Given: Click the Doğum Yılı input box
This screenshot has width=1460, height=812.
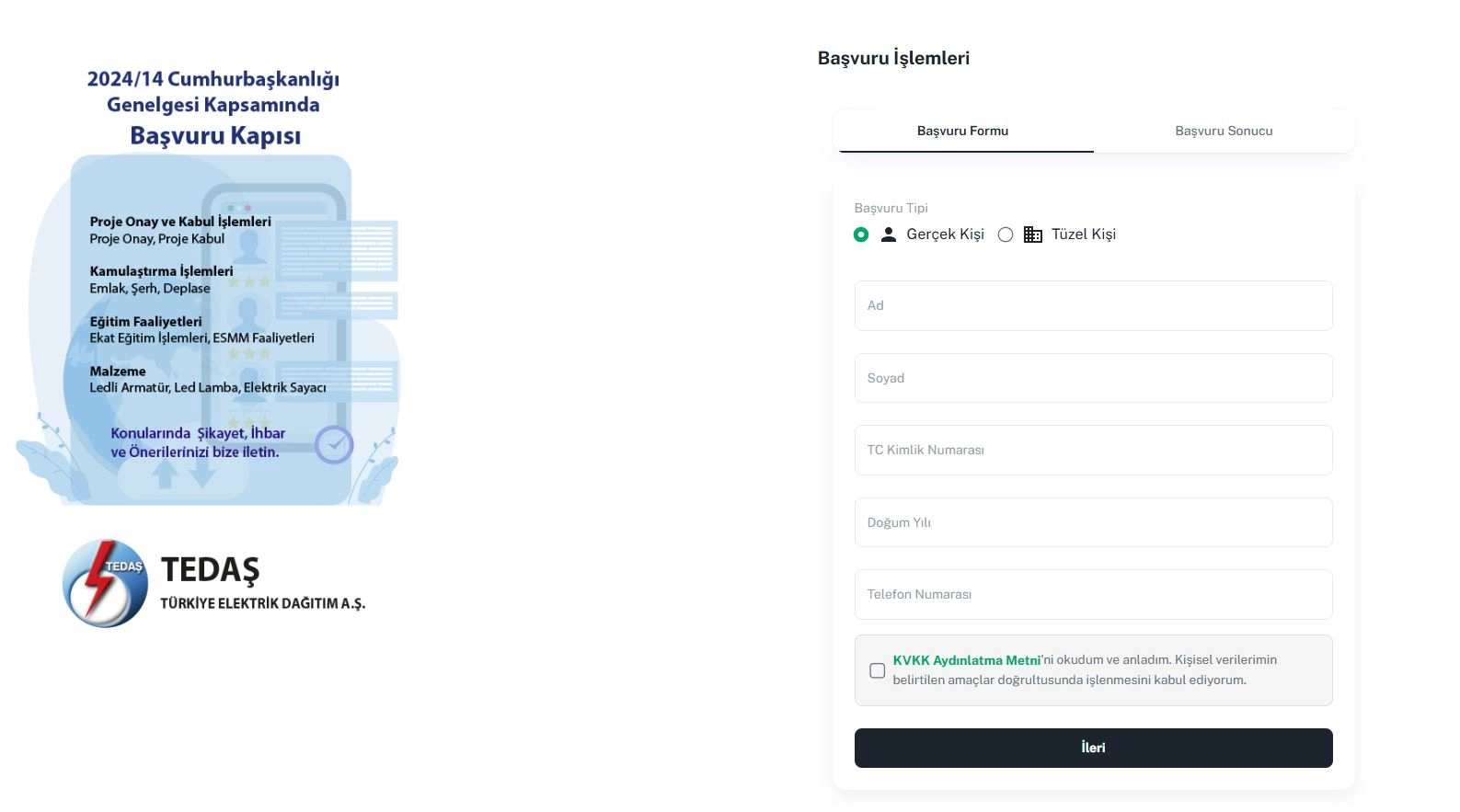Looking at the screenshot, I should tap(1093, 522).
